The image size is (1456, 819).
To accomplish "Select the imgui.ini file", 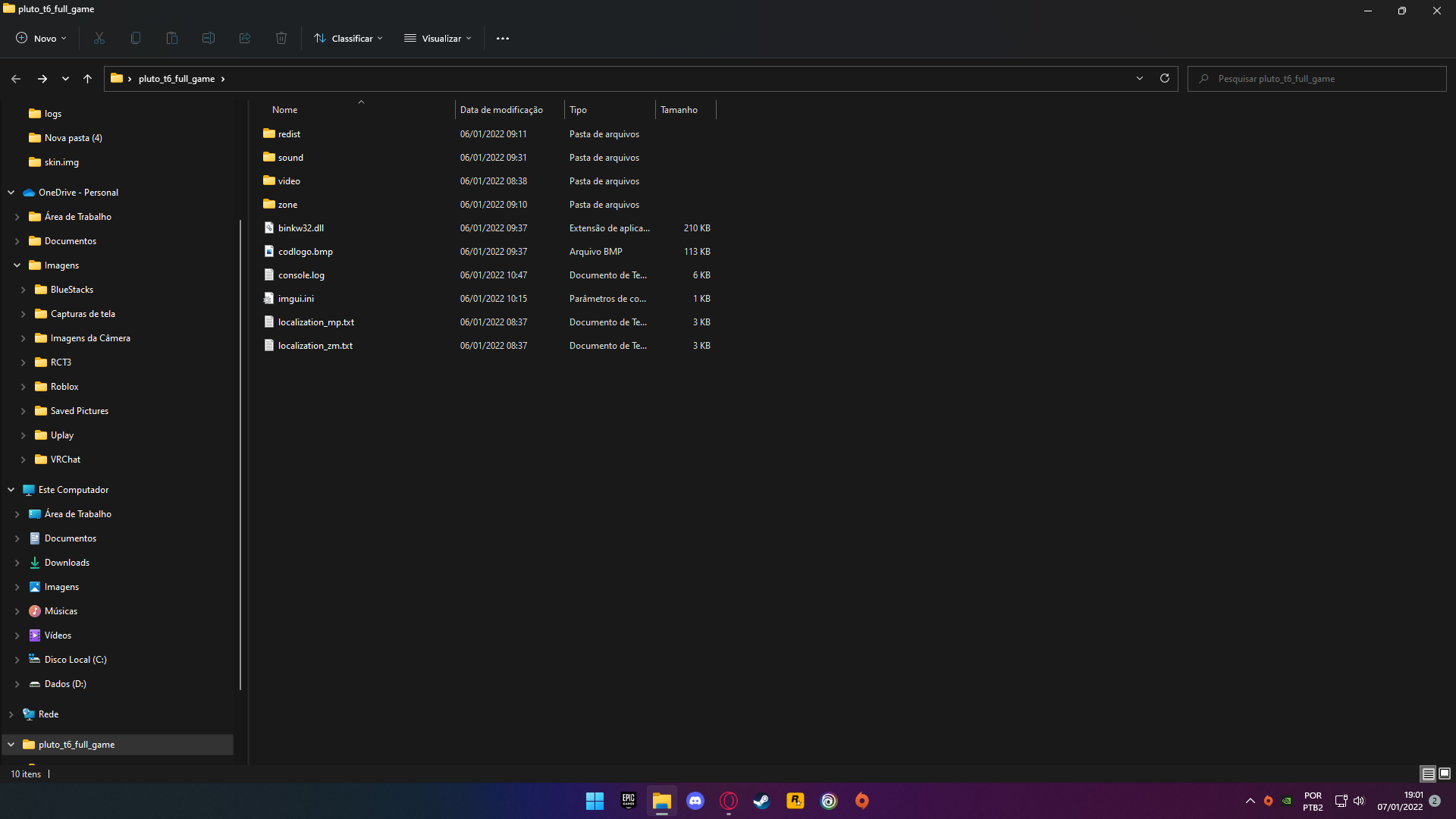I will (x=296, y=299).
